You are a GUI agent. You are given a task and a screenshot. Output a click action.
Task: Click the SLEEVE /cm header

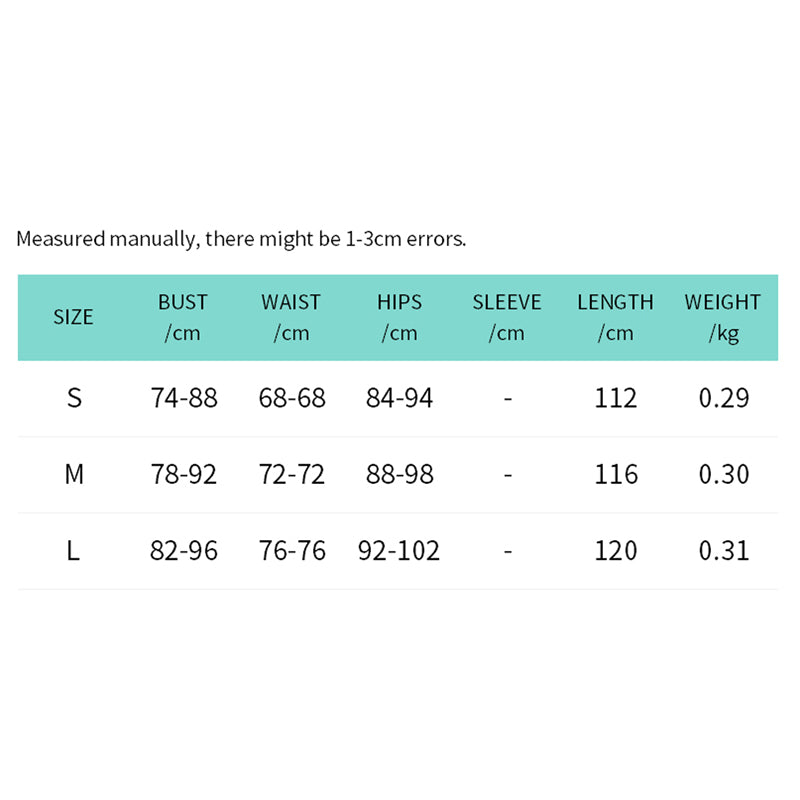coord(507,317)
